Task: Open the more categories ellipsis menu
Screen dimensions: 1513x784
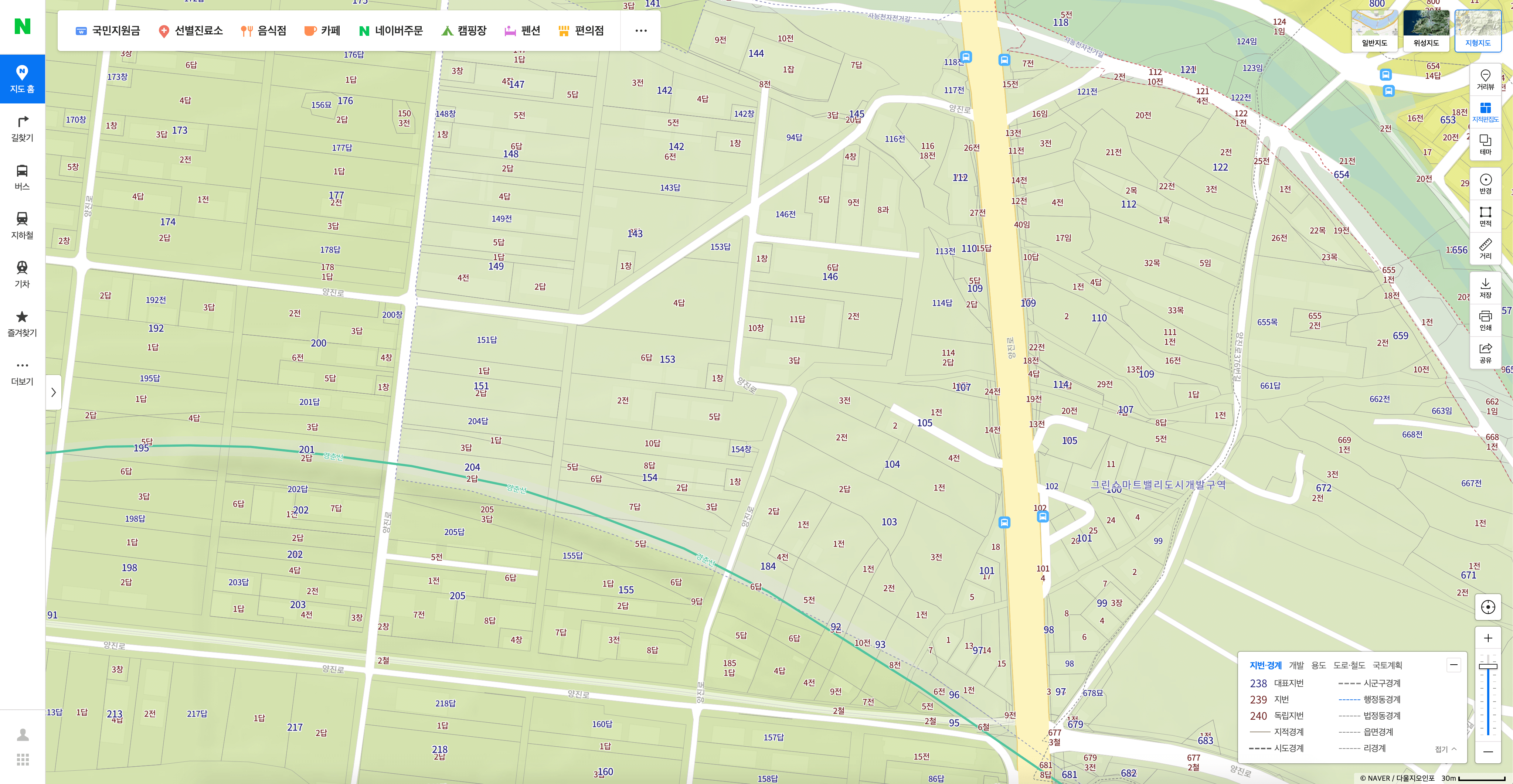Action: click(641, 31)
